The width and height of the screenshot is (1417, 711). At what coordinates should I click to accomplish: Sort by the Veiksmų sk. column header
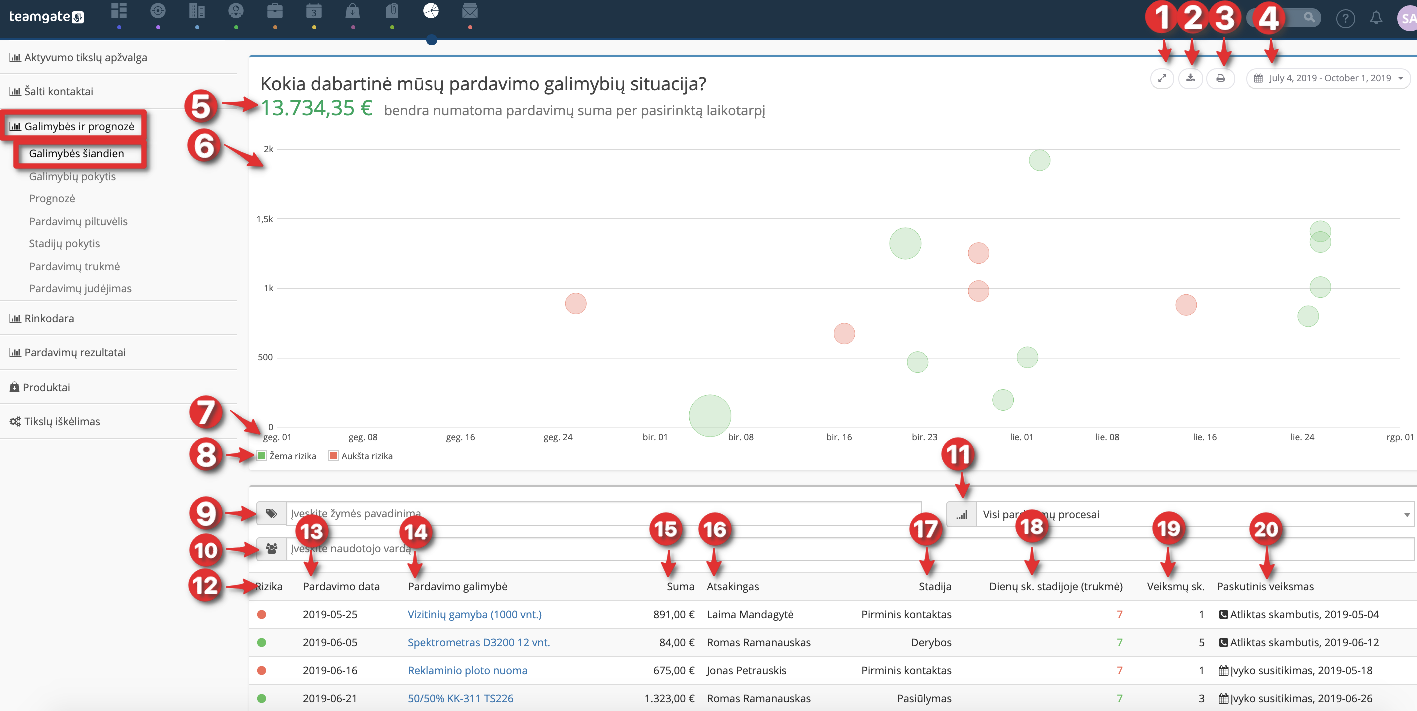click(x=1175, y=586)
